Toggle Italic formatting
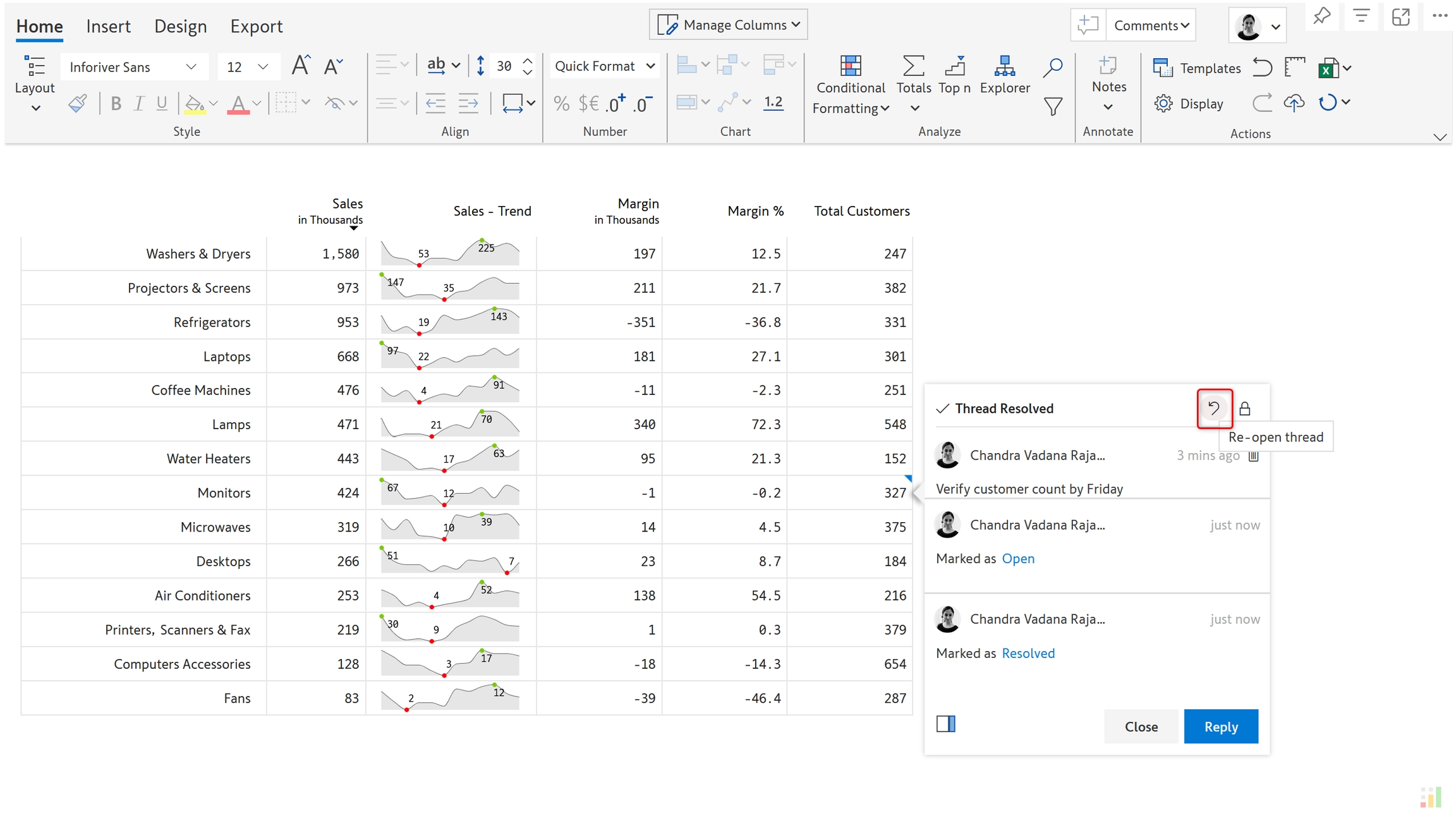This screenshot has width=1456, height=816. point(138,103)
